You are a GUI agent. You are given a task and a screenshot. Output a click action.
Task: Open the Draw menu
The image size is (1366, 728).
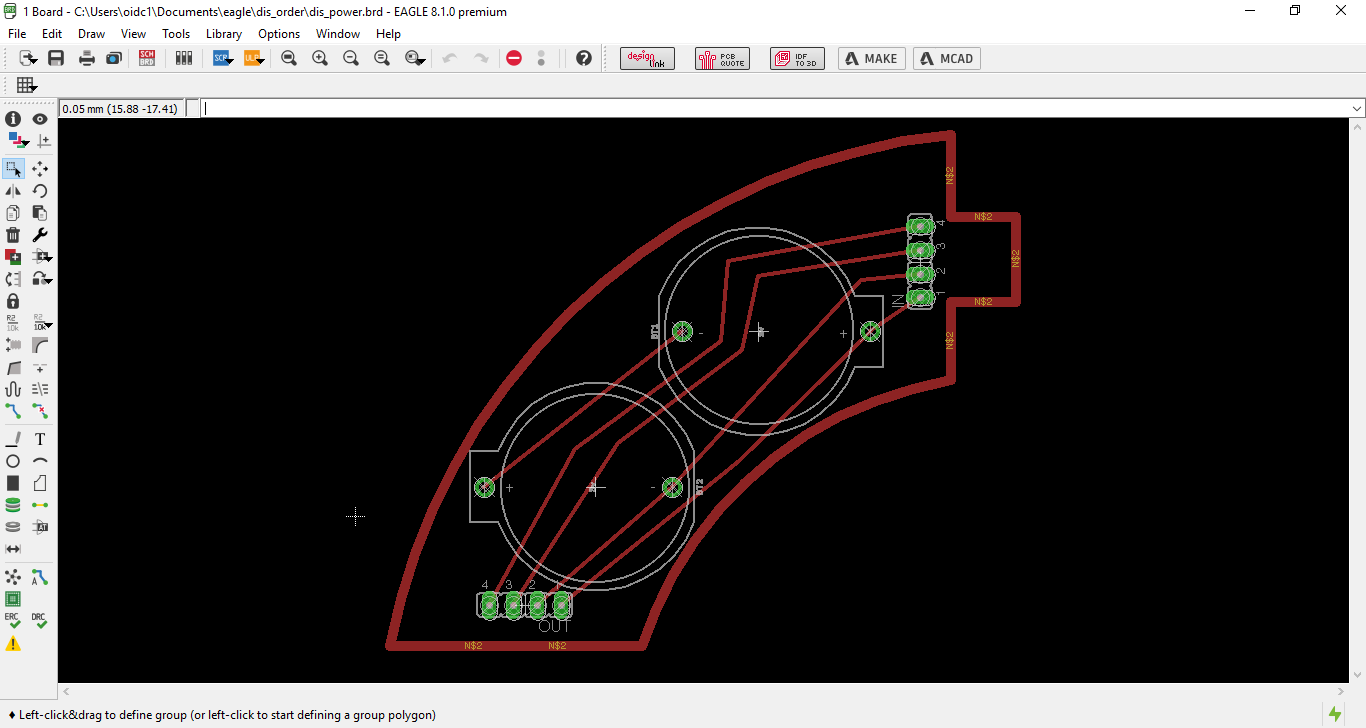point(91,33)
